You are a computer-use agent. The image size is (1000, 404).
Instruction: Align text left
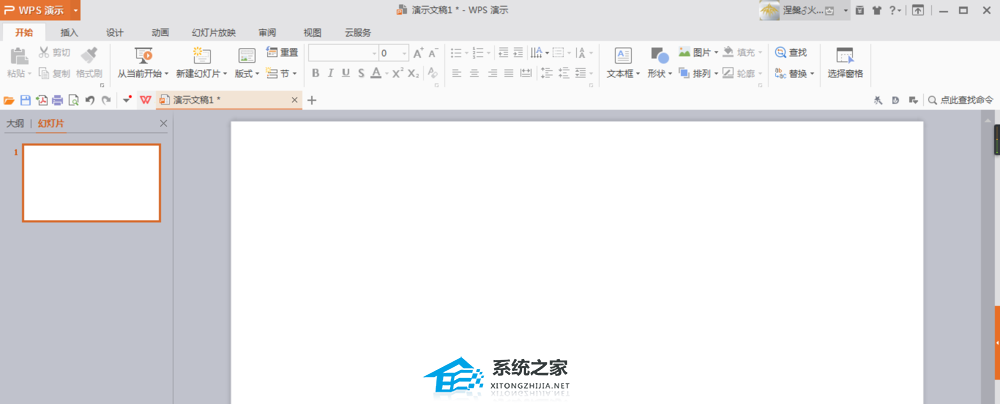tap(457, 73)
